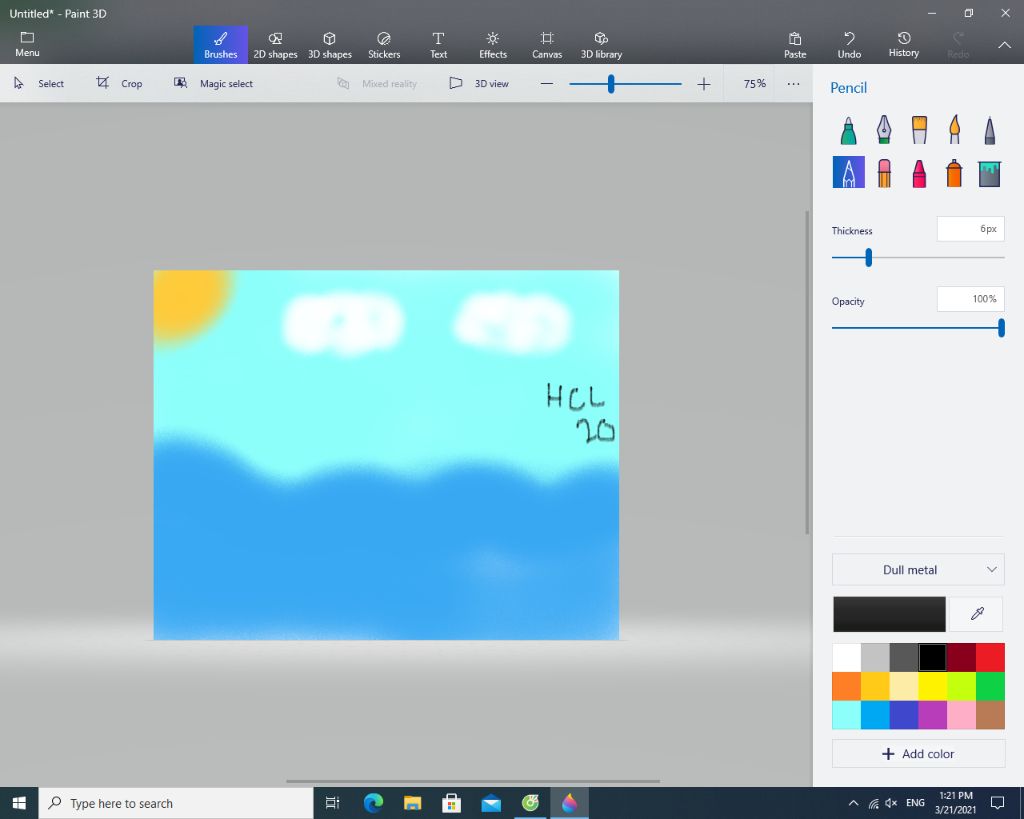1024x819 pixels.
Task: Select the Crayon brush
Action: [919, 173]
